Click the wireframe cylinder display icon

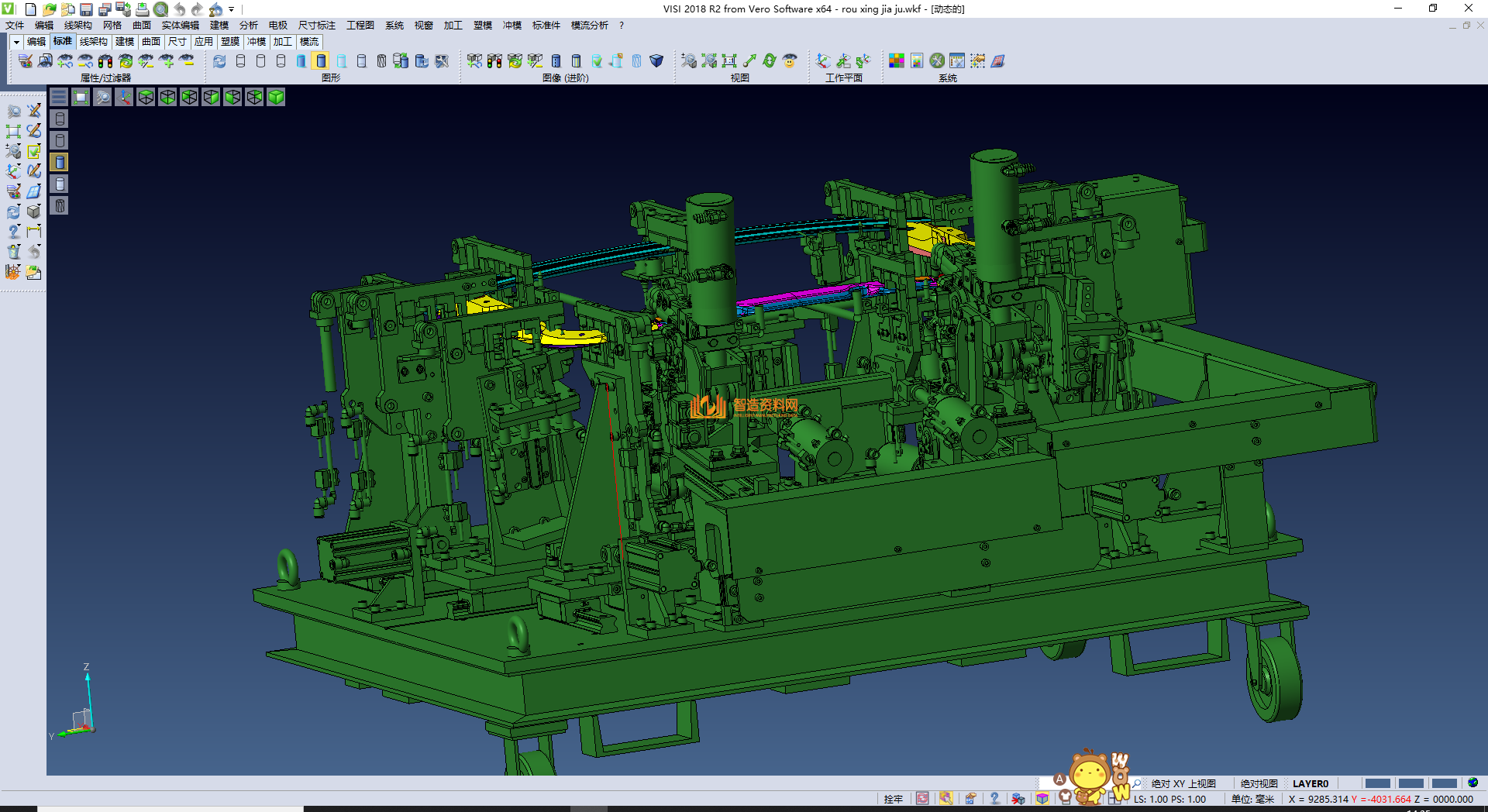(240, 61)
